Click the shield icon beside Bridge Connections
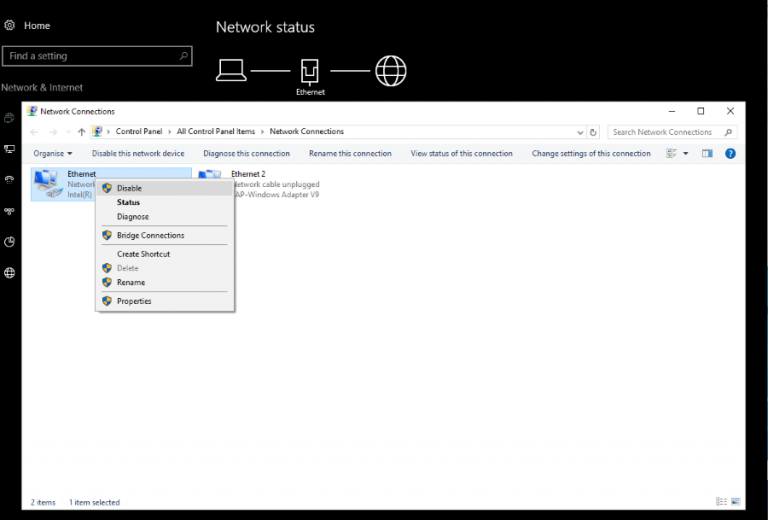This screenshot has width=768, height=520. pos(107,235)
